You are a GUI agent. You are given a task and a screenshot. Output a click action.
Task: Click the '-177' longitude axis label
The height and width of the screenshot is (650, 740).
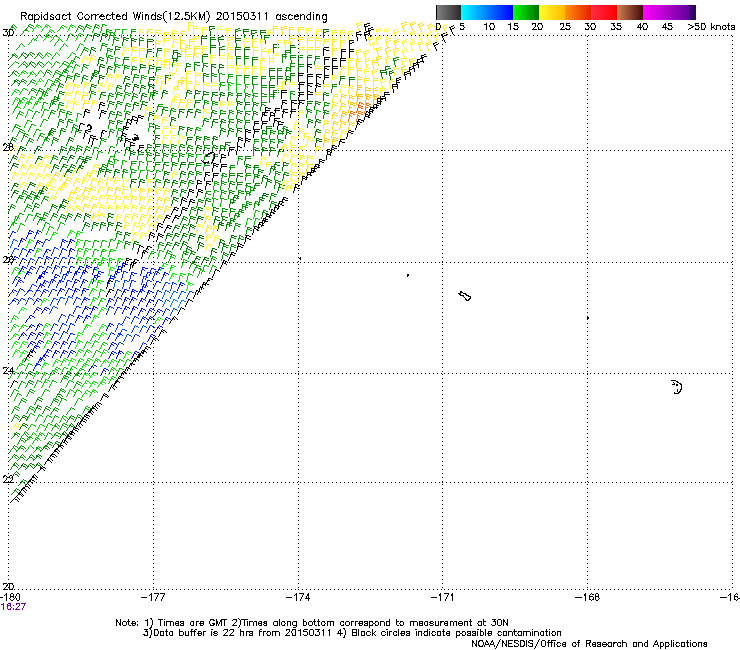pyautogui.click(x=153, y=597)
